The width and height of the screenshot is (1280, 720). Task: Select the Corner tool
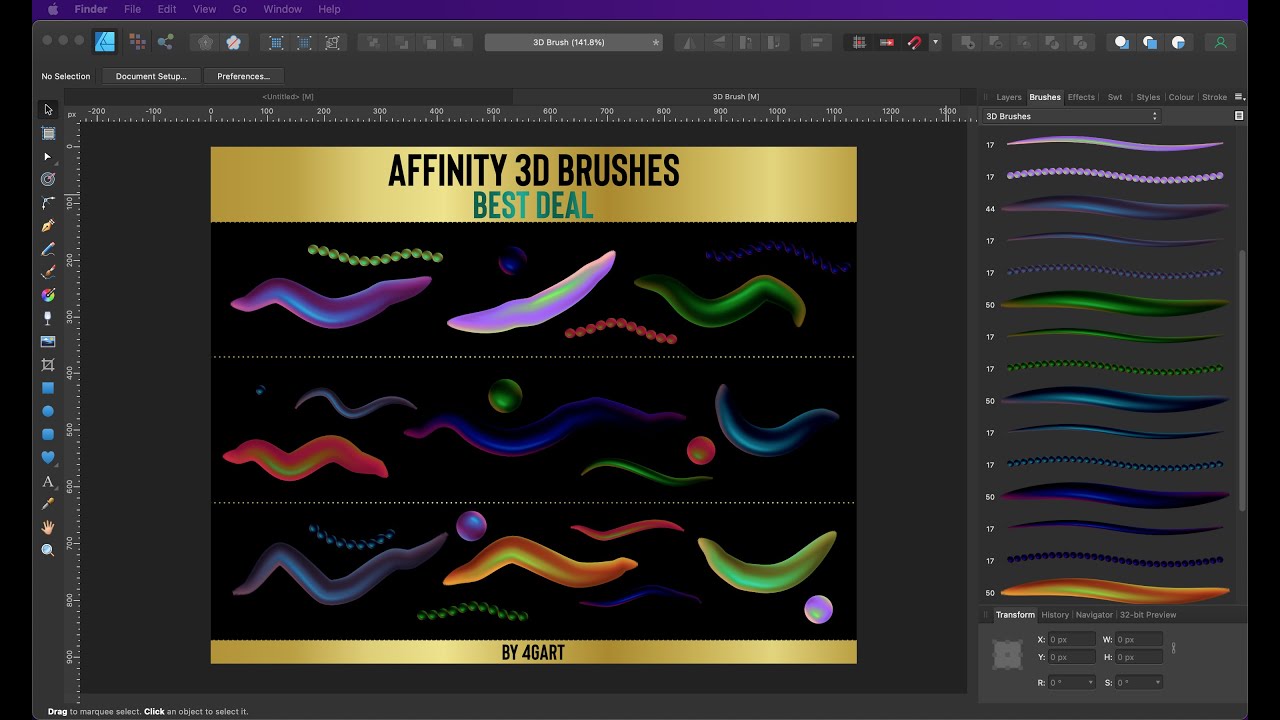pos(48,203)
